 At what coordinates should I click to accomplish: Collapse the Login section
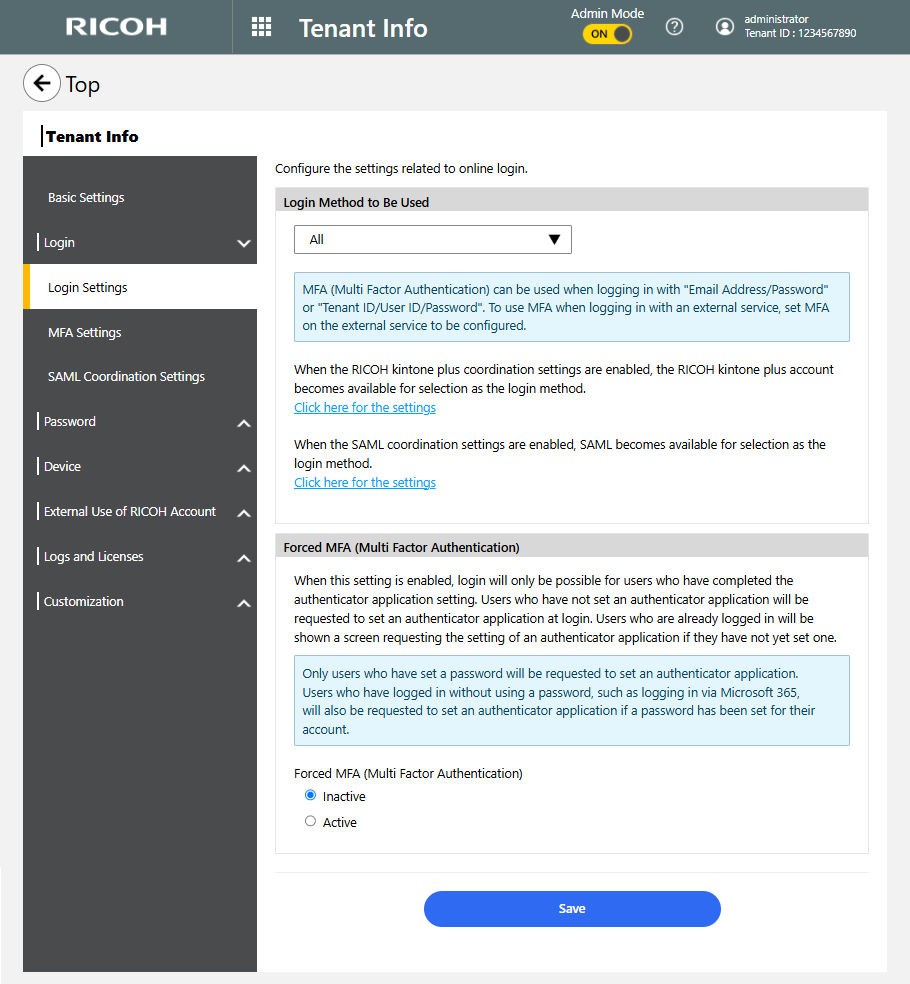tap(243, 243)
